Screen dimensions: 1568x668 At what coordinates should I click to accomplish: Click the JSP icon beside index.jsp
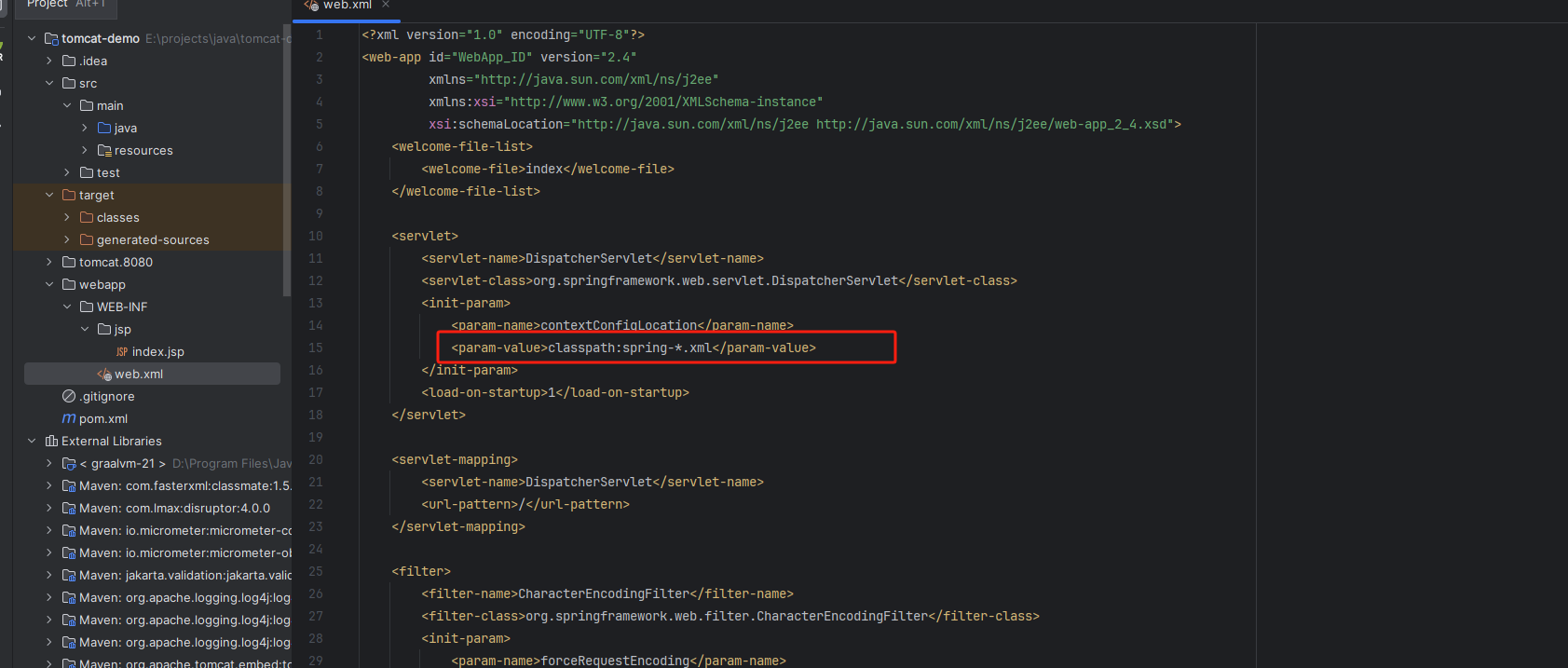click(122, 352)
